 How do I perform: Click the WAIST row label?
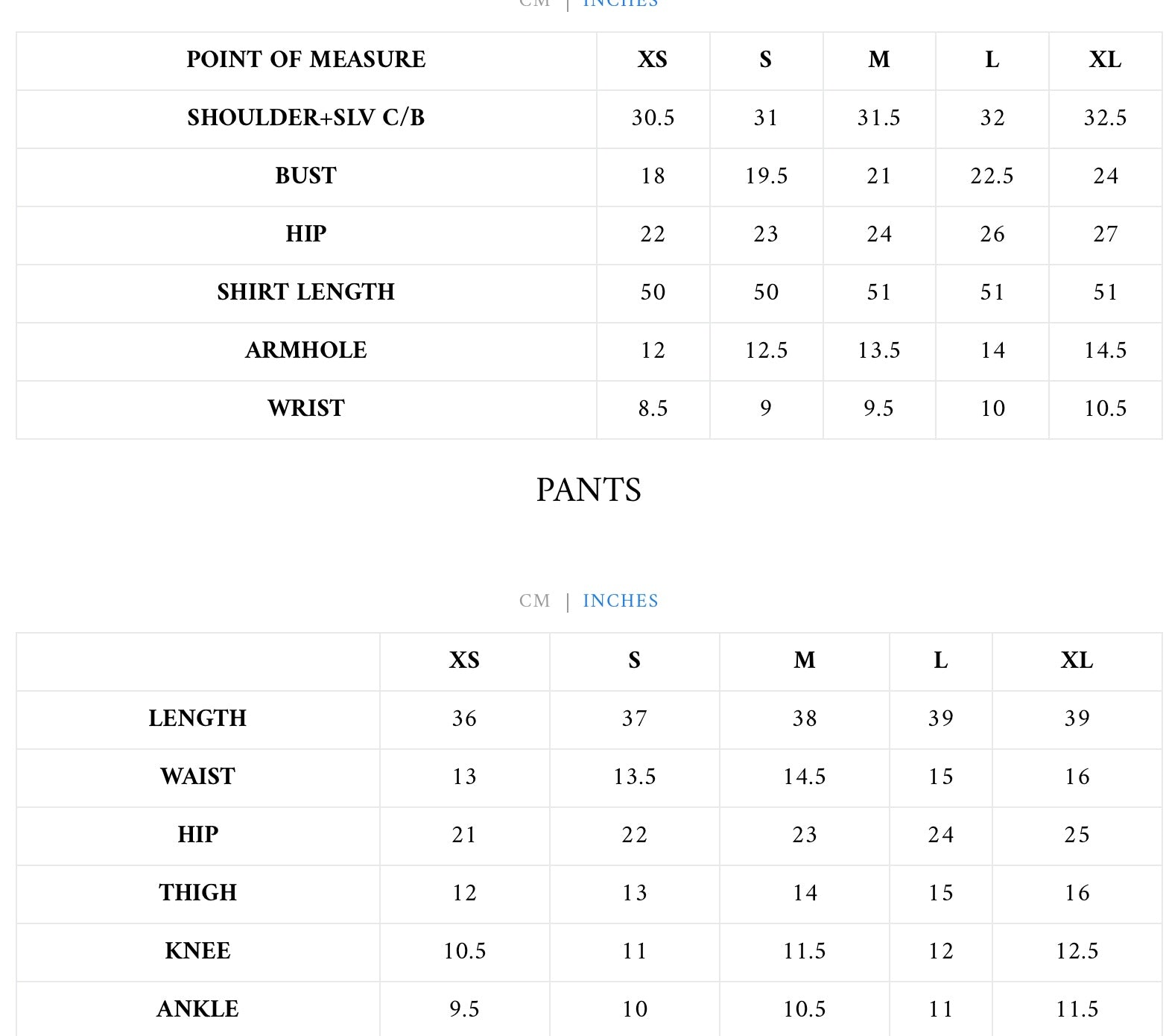tap(197, 777)
